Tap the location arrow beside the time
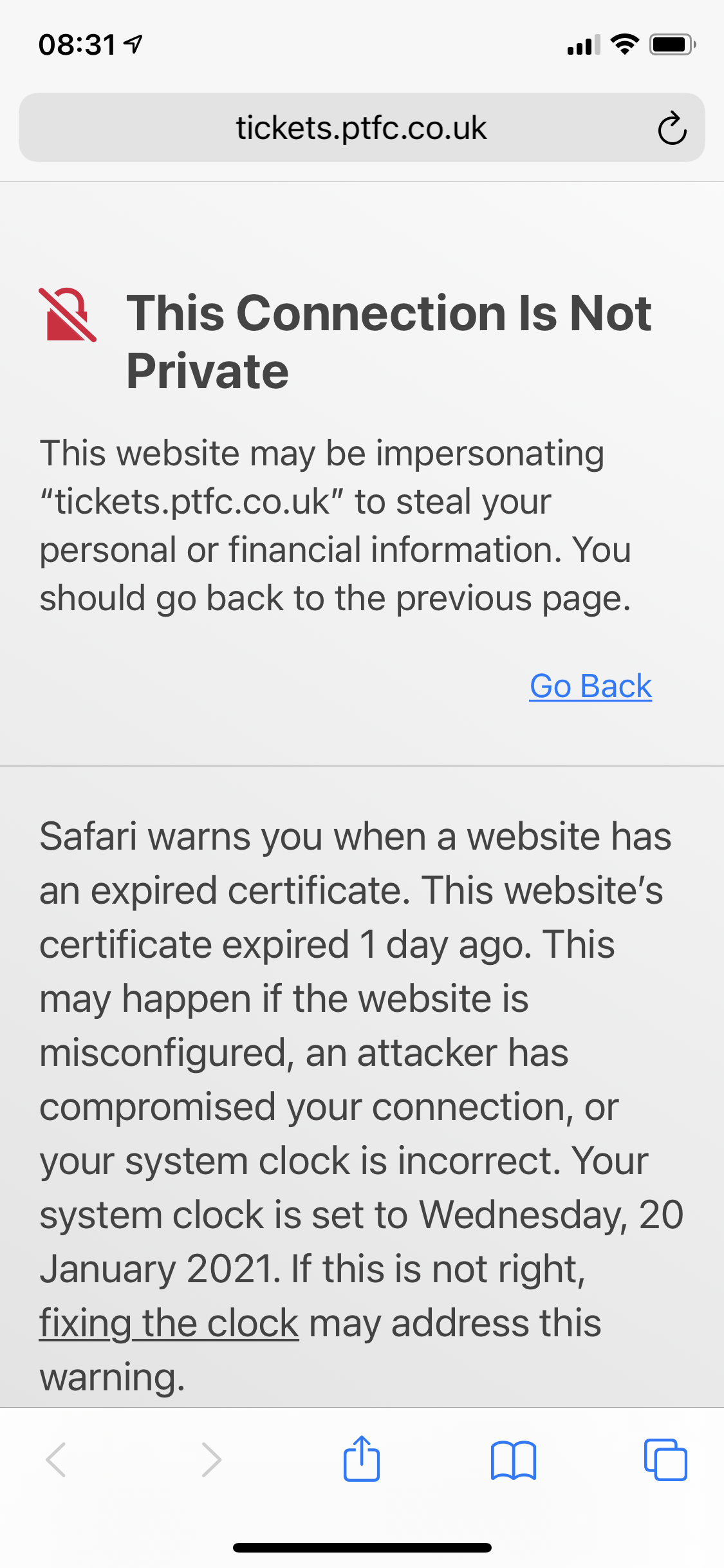 click(x=133, y=44)
